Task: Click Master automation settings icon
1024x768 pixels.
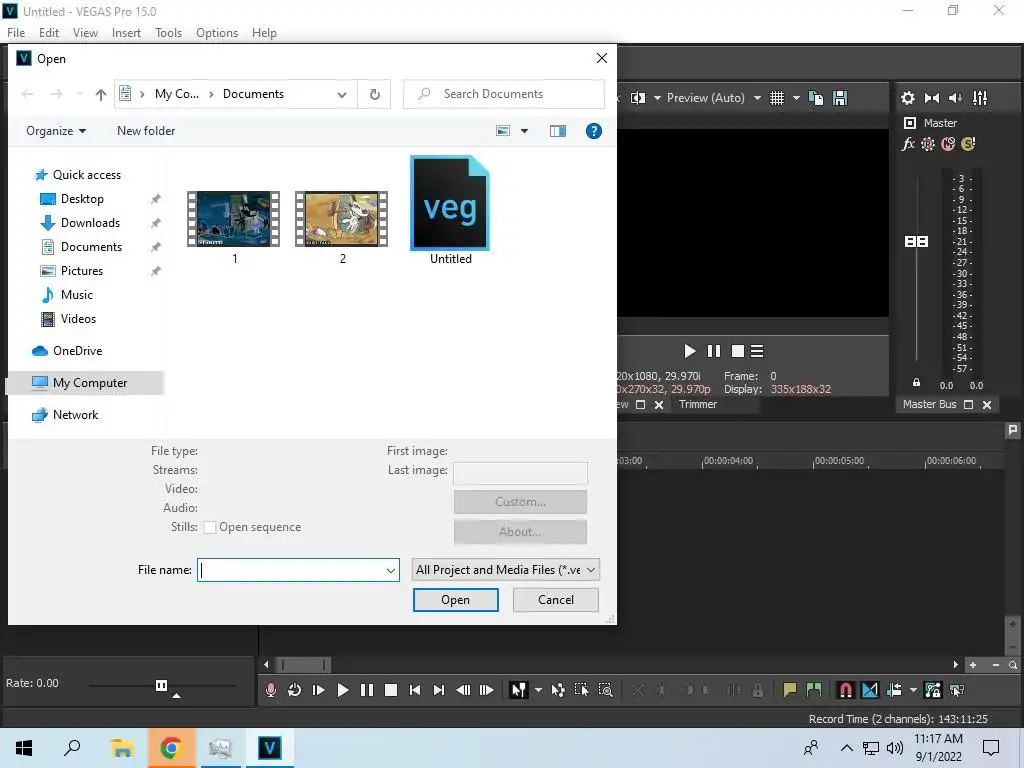Action: [928, 144]
